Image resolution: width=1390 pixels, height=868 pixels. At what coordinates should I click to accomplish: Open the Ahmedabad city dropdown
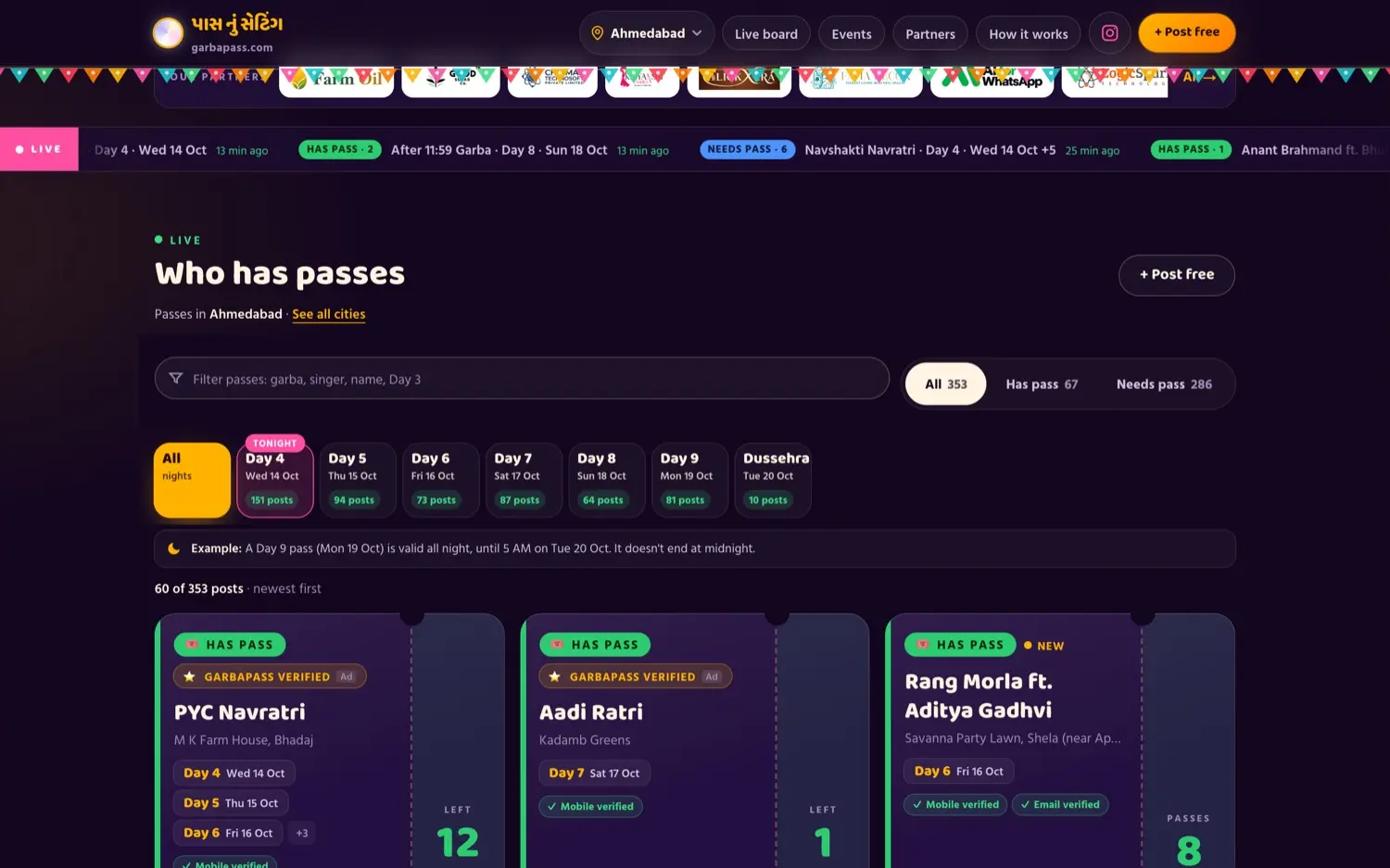[647, 33]
